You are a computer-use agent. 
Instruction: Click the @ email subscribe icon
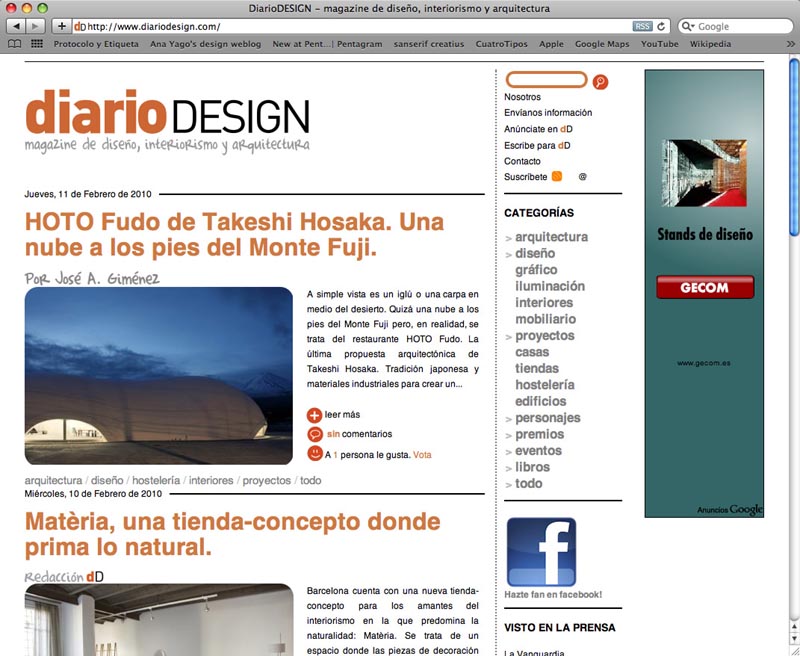coord(582,177)
